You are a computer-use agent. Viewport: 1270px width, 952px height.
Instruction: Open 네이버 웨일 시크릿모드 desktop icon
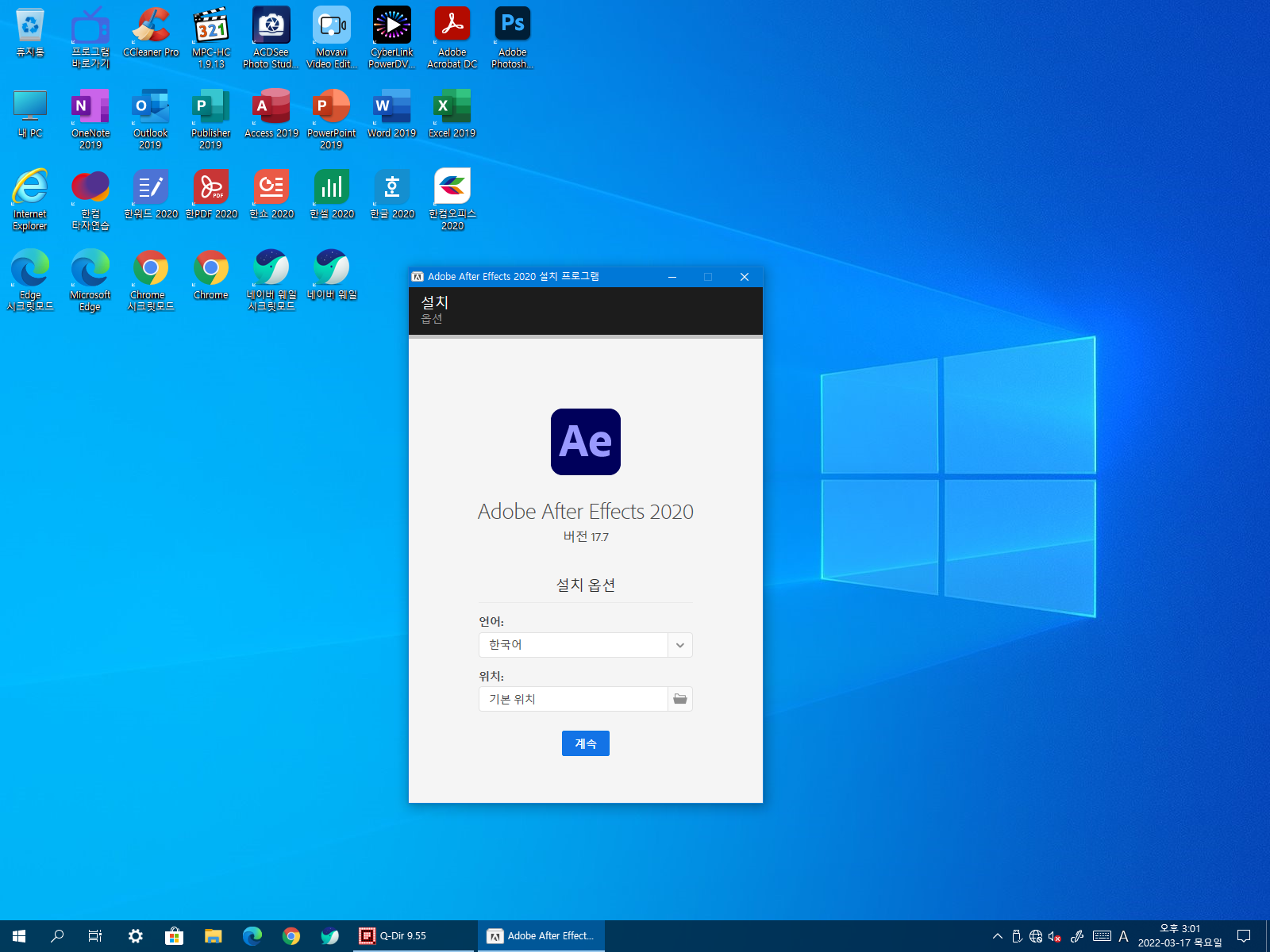[x=271, y=281]
